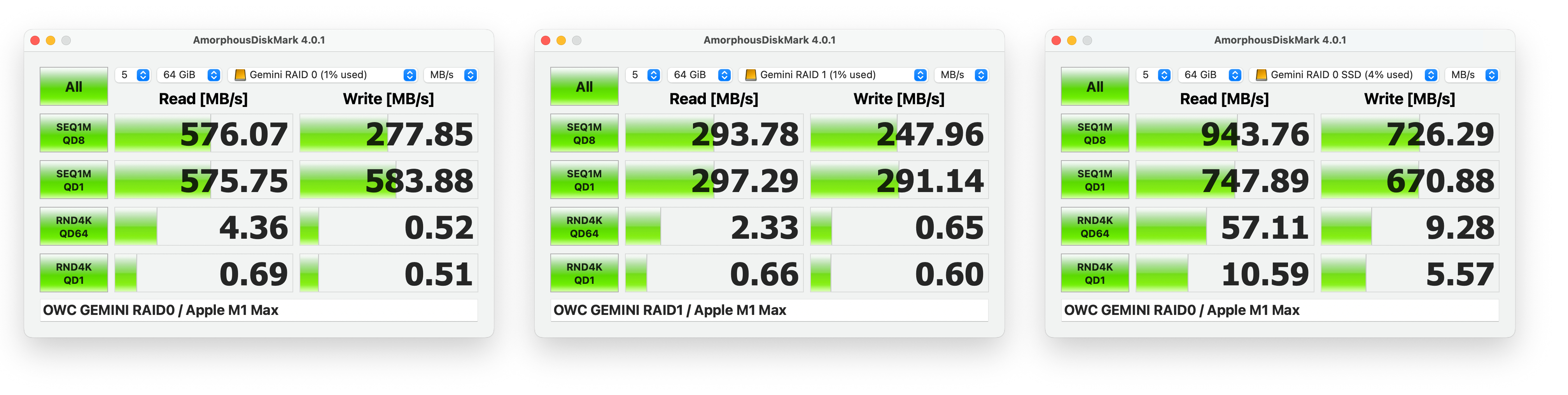The width and height of the screenshot is (1568, 395).
Task: Change test count 5 in Gemini RAID 1 window
Action: (x=644, y=75)
